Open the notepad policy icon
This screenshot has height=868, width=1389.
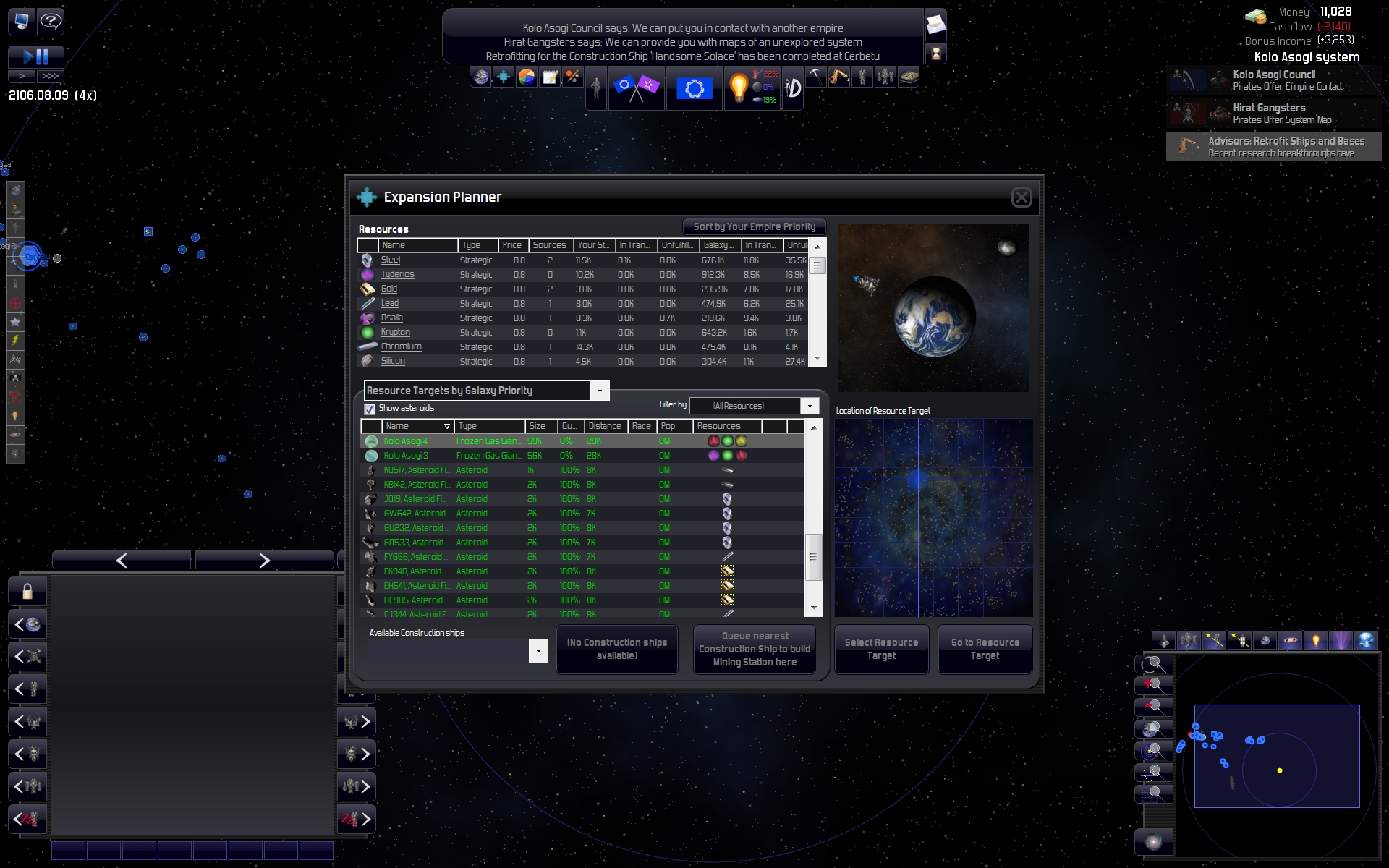pyautogui.click(x=550, y=77)
